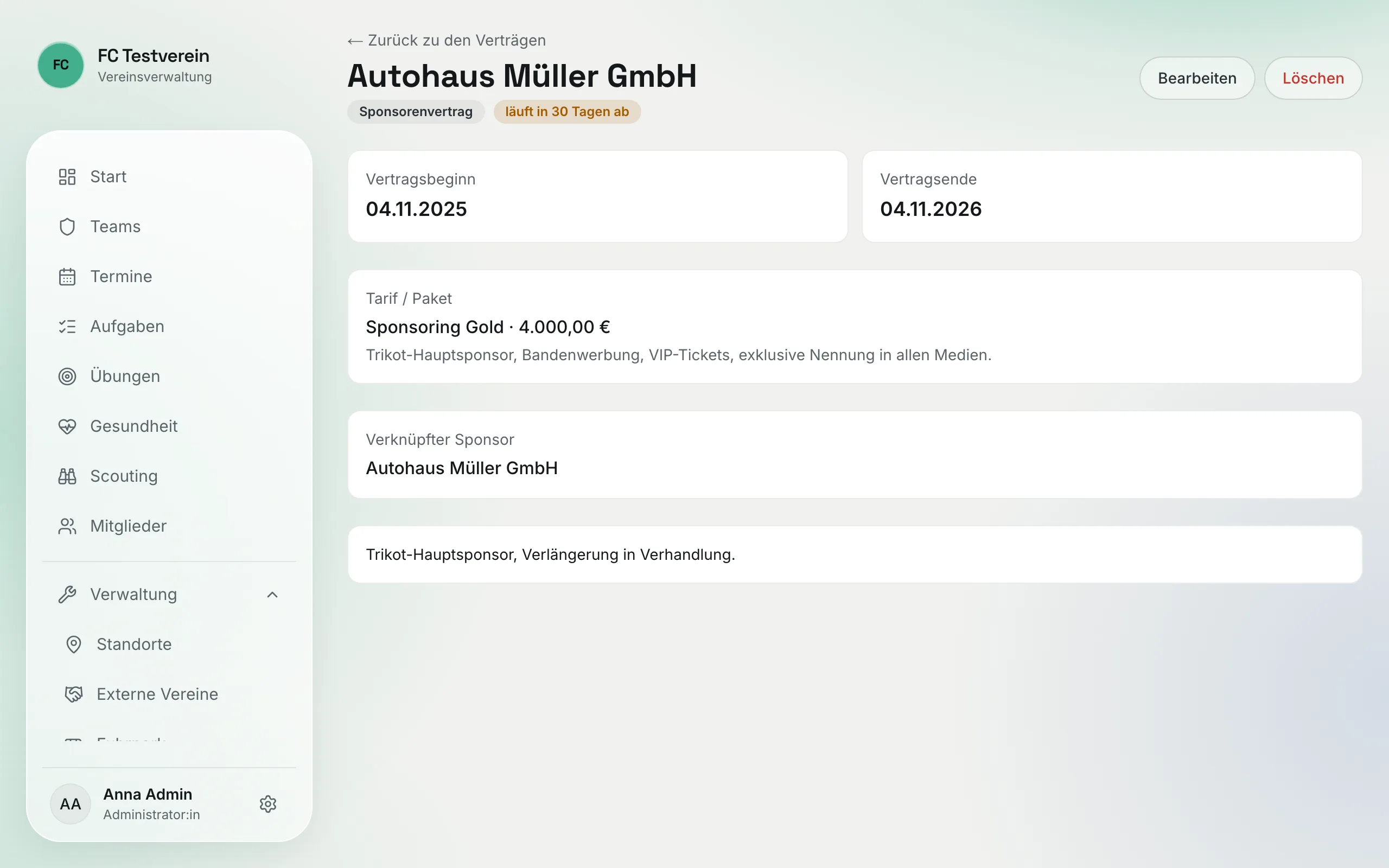Click the Administrator:in role text

tap(151, 815)
